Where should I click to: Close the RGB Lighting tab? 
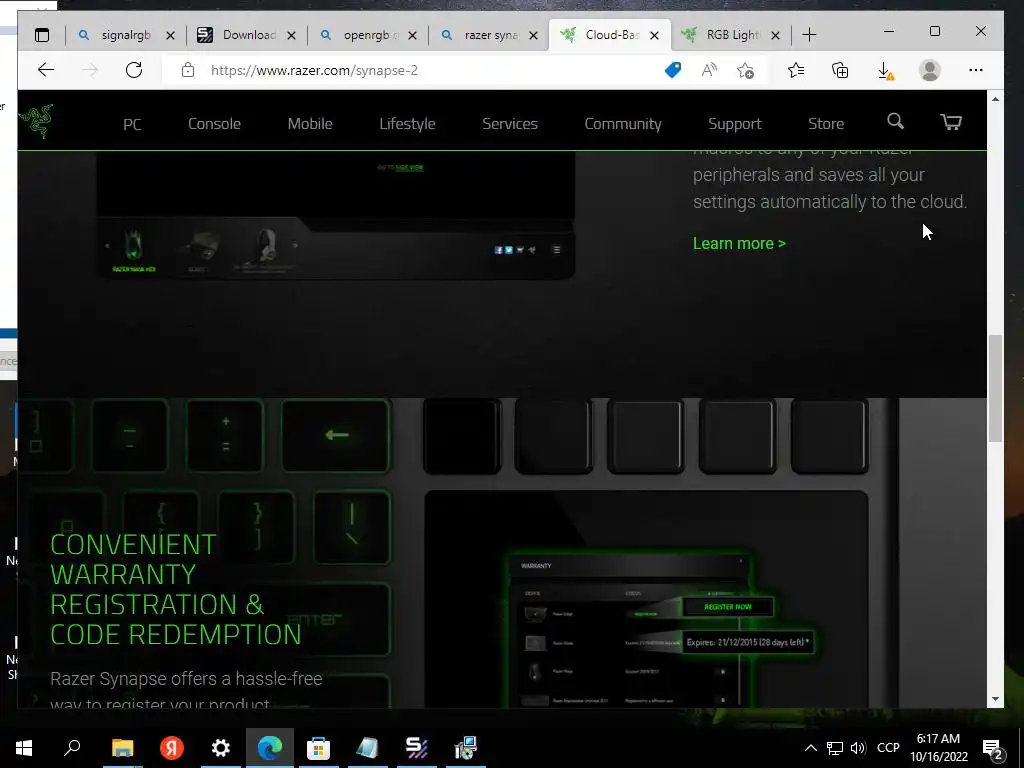click(775, 35)
